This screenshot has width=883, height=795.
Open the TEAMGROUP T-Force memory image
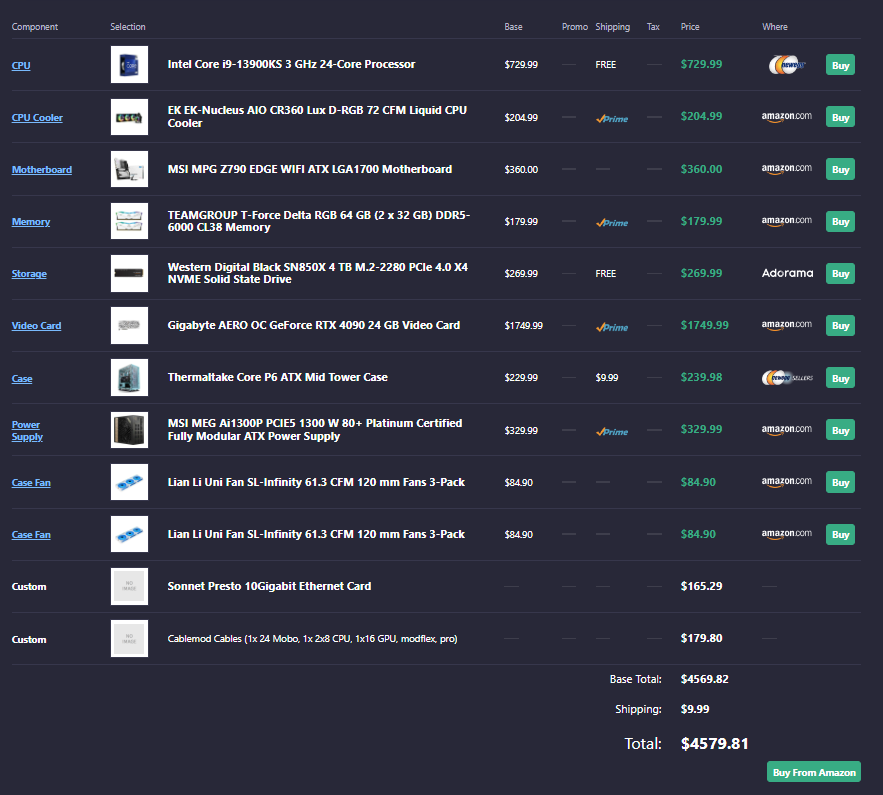(x=130, y=221)
